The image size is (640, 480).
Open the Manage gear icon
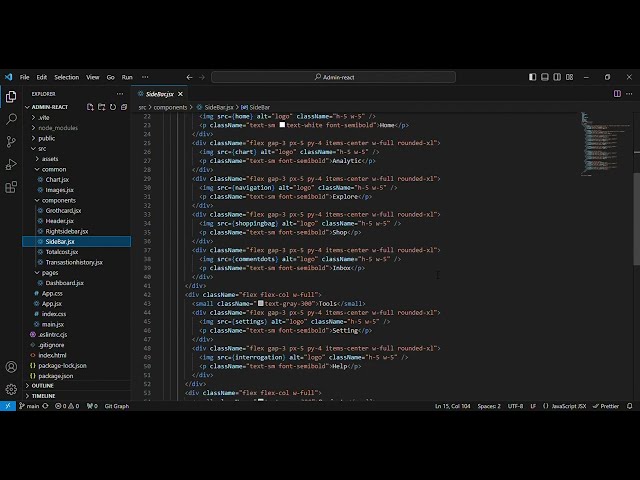click(x=11, y=389)
